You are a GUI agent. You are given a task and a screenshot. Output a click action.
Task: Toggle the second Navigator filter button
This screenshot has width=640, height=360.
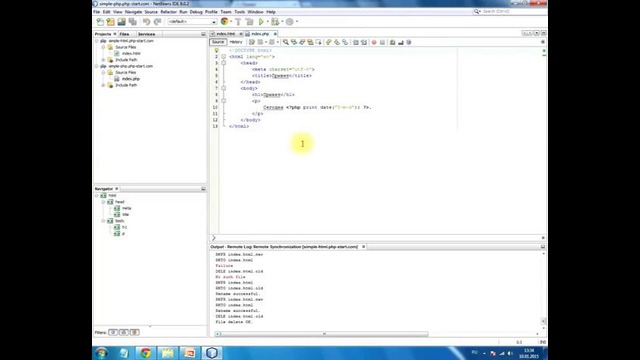pyautogui.click(x=124, y=332)
